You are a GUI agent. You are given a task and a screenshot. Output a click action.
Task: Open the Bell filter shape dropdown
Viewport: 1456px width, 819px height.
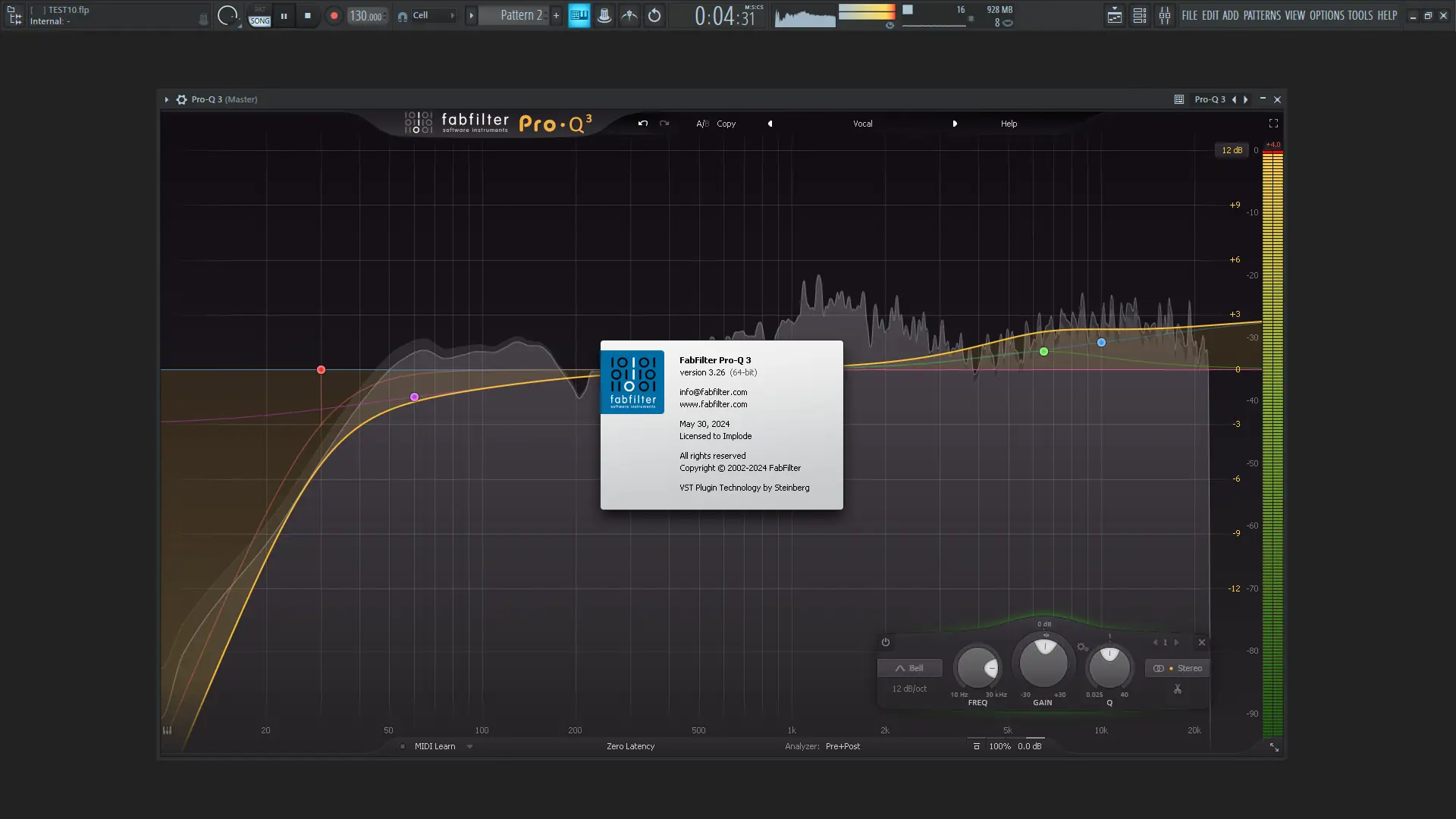[909, 668]
